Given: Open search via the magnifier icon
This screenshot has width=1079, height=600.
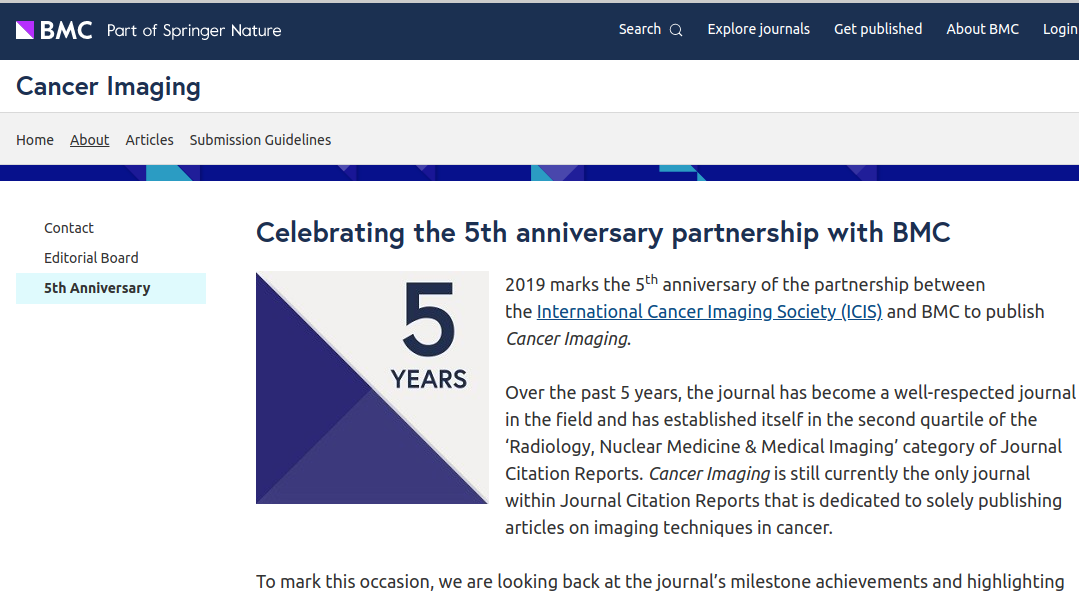Looking at the screenshot, I should coord(676,30).
